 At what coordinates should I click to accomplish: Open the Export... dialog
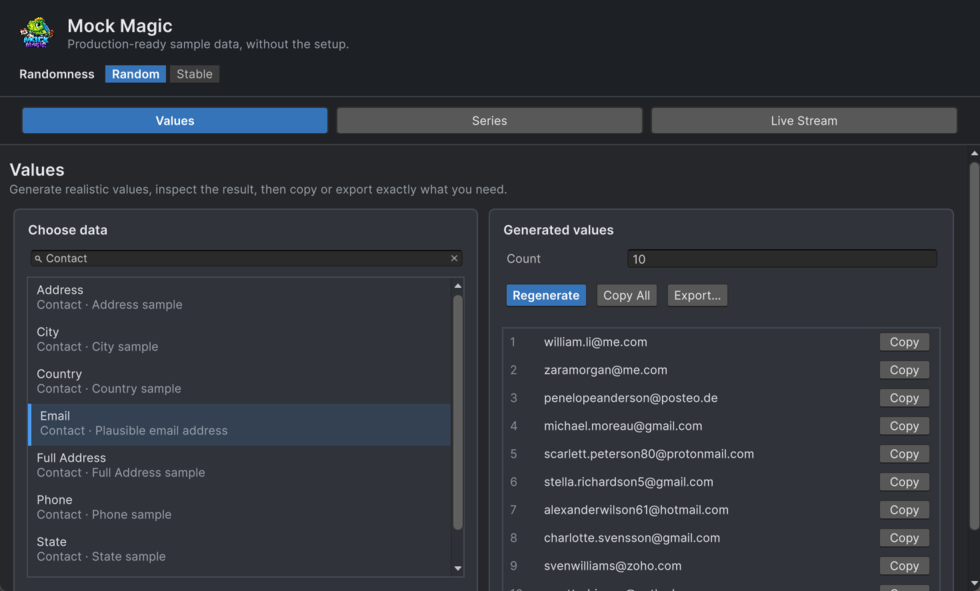[x=697, y=296]
